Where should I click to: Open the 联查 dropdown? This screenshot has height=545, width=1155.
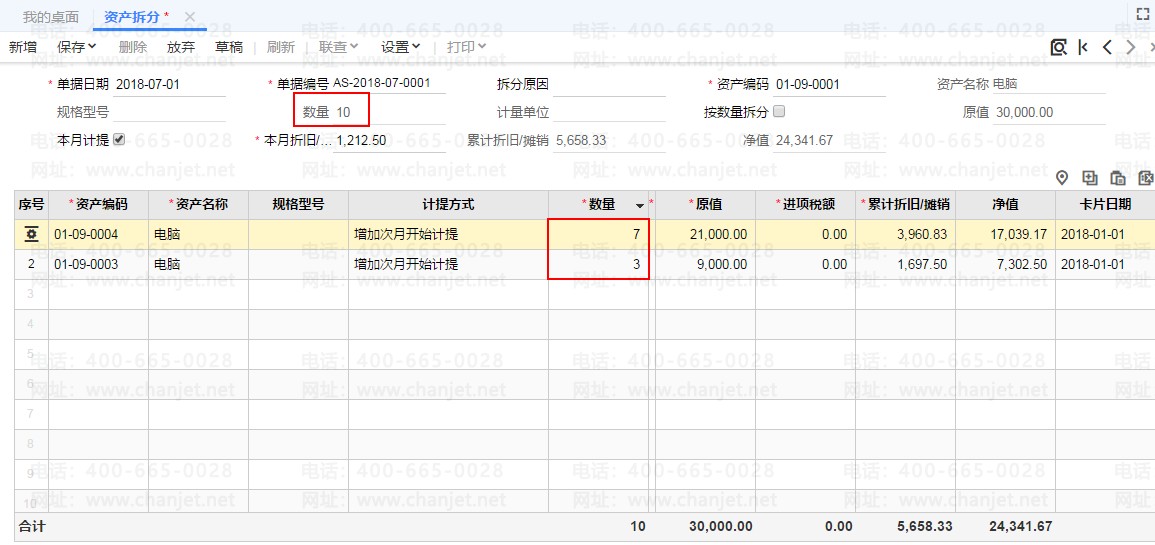[338, 47]
